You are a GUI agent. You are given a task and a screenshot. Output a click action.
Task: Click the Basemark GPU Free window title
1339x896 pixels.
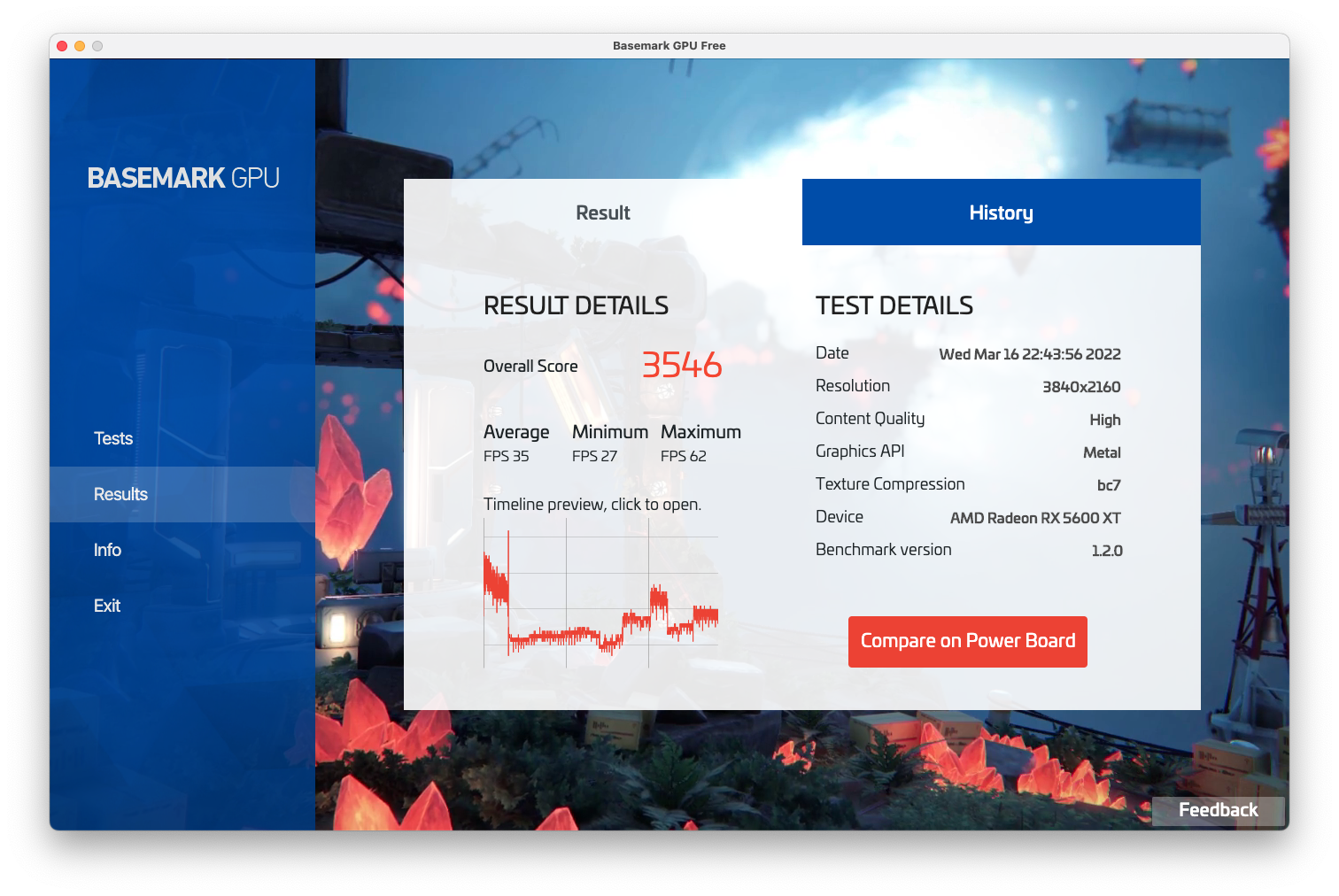pyautogui.click(x=669, y=46)
